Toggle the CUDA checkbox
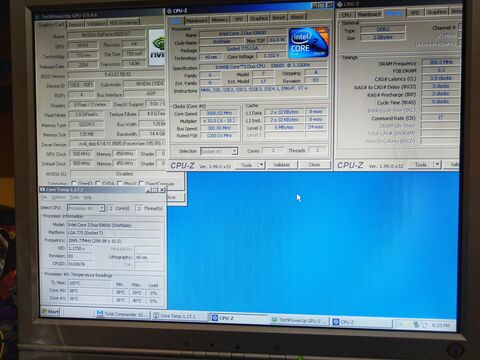Image resolution: width=480 pixels, height=360 pixels. click(x=98, y=183)
